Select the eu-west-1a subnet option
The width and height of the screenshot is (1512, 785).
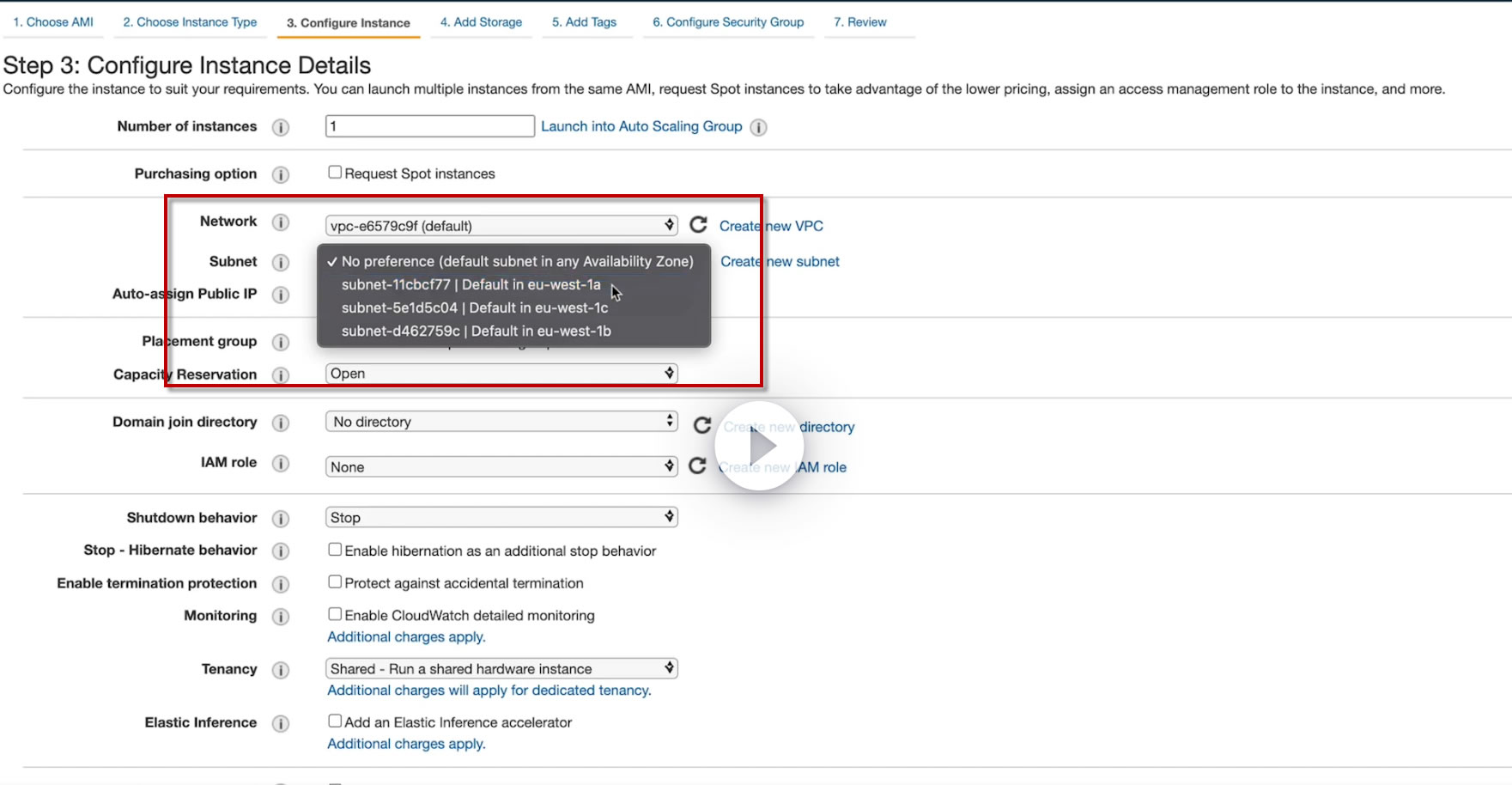pos(471,284)
